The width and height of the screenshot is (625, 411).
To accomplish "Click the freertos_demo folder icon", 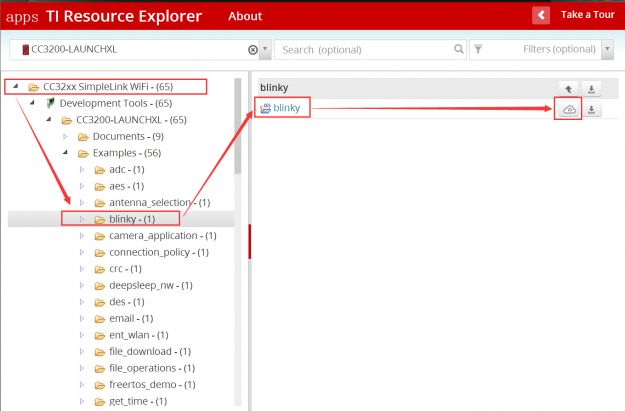I will coord(100,385).
